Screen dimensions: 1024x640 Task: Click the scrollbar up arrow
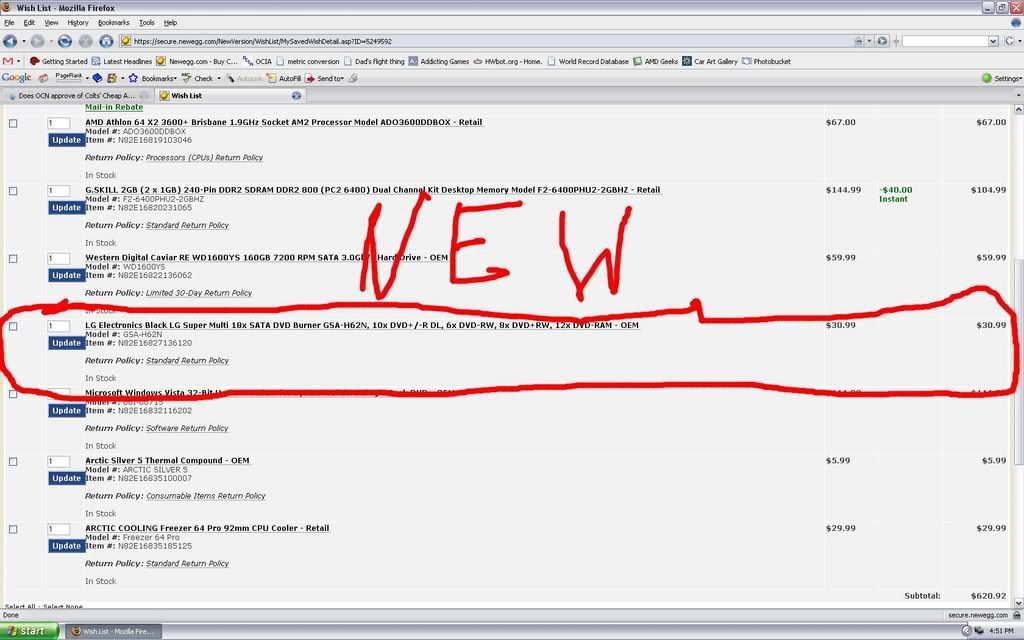(x=1018, y=110)
